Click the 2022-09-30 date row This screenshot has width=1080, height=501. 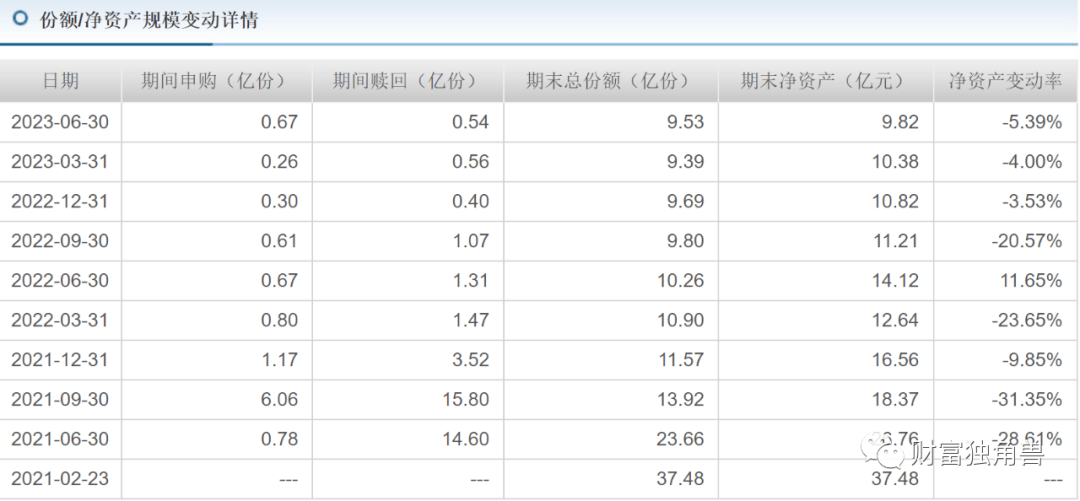[60, 241]
